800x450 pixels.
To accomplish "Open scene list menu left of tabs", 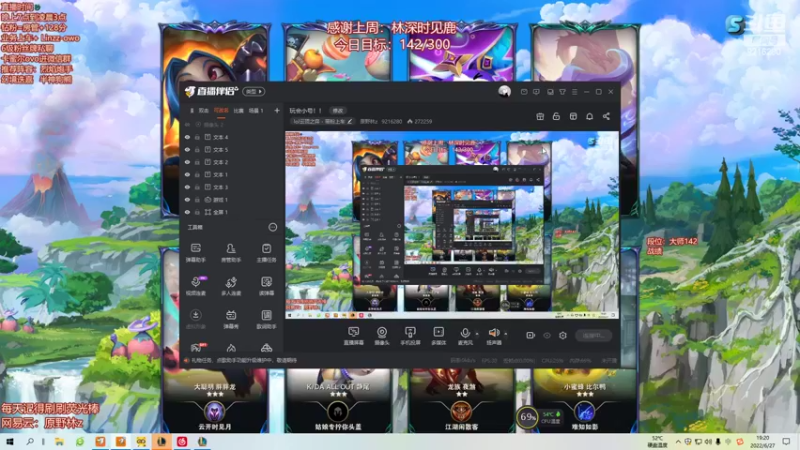I will pos(192,111).
